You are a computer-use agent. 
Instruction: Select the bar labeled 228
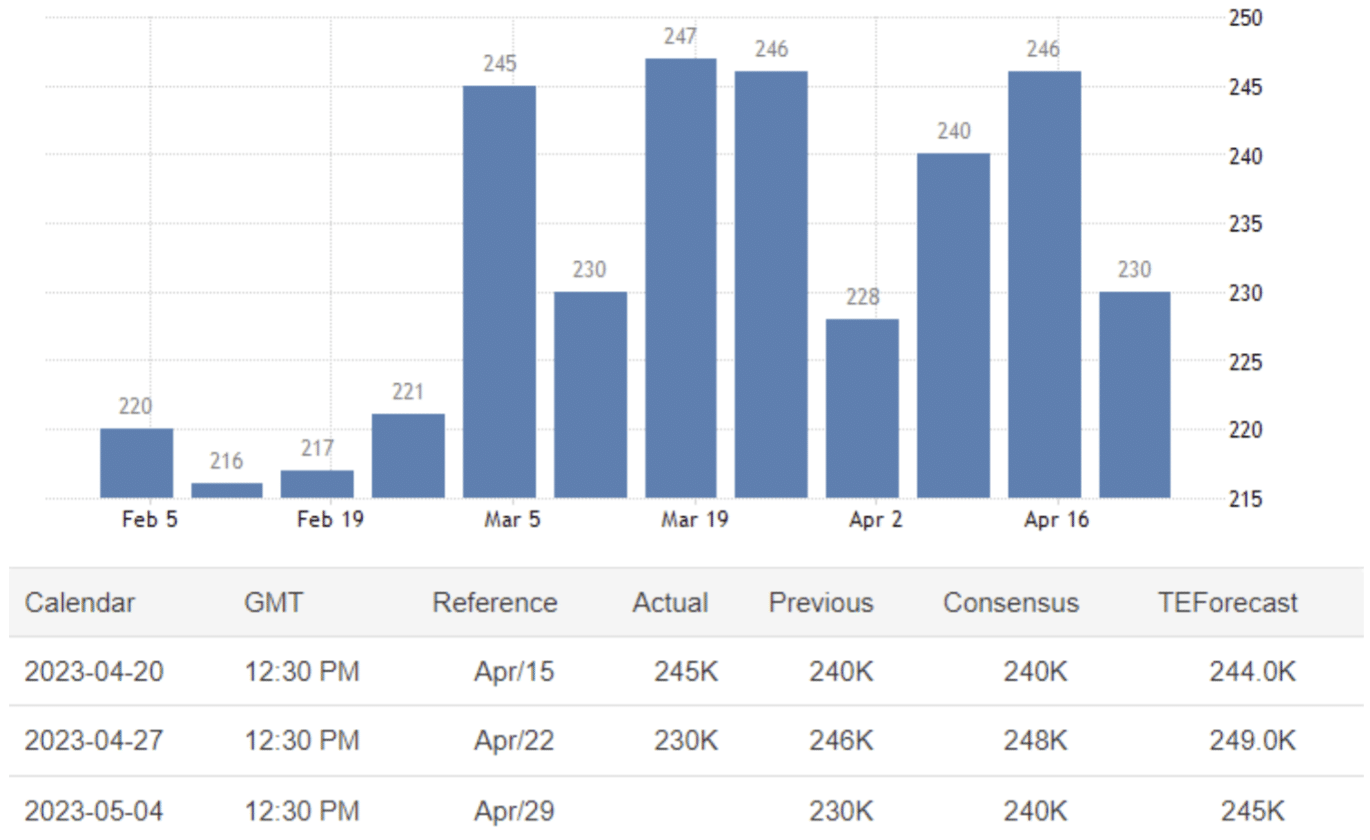862,408
